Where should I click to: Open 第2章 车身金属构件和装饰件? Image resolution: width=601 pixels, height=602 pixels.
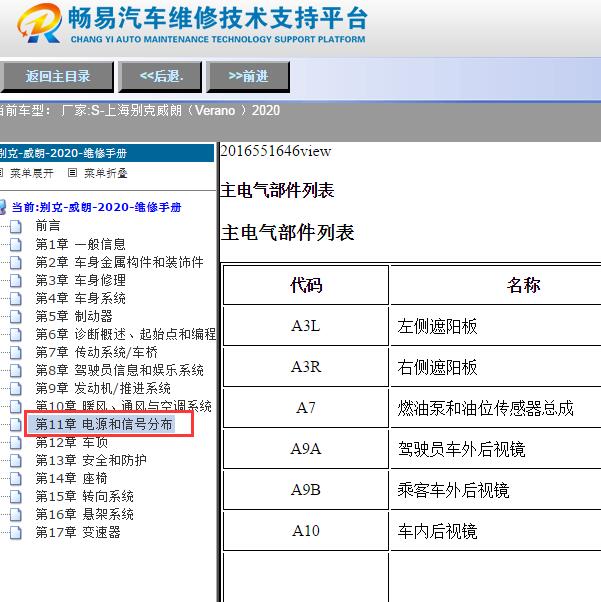tap(119, 262)
